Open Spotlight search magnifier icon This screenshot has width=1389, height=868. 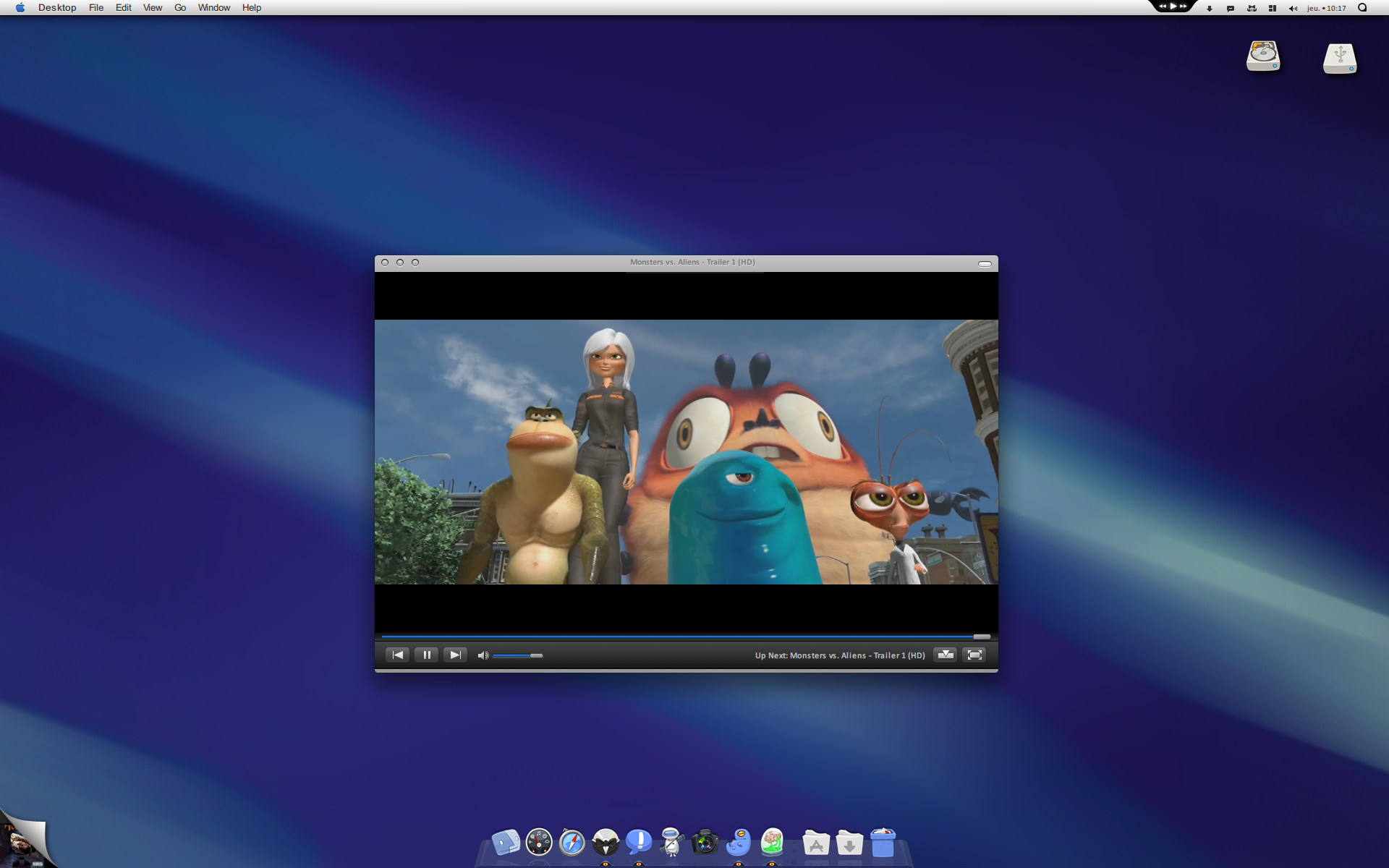point(1362,8)
